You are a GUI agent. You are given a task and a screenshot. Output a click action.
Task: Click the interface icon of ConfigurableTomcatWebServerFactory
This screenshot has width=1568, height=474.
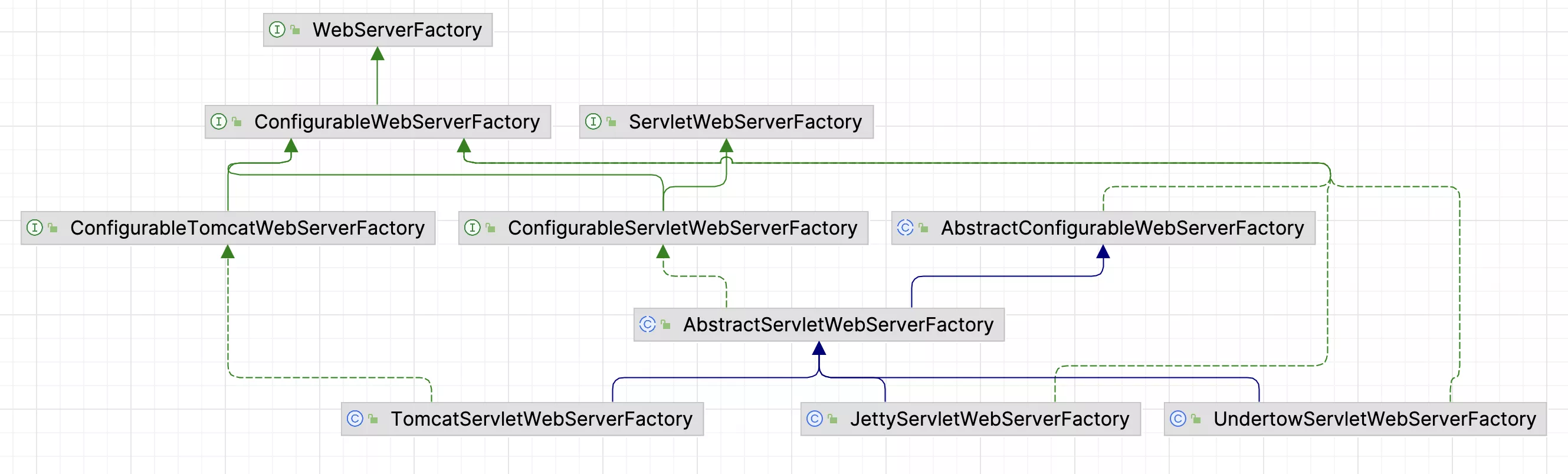pyautogui.click(x=35, y=228)
